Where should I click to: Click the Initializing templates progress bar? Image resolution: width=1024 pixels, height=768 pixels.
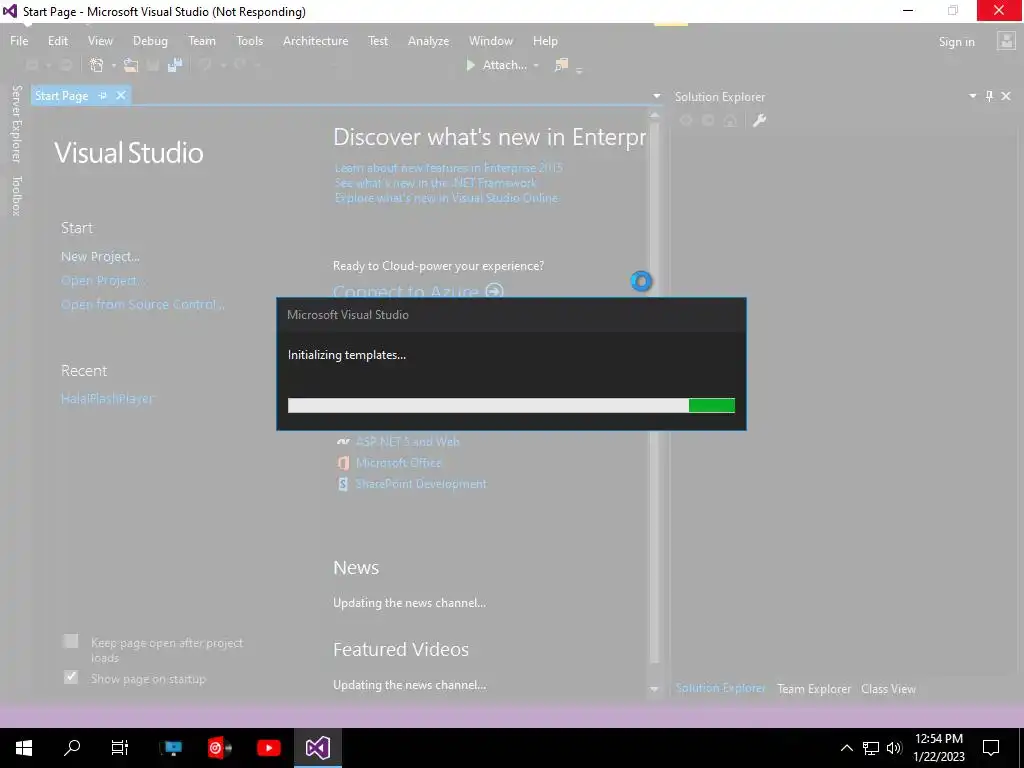click(511, 406)
